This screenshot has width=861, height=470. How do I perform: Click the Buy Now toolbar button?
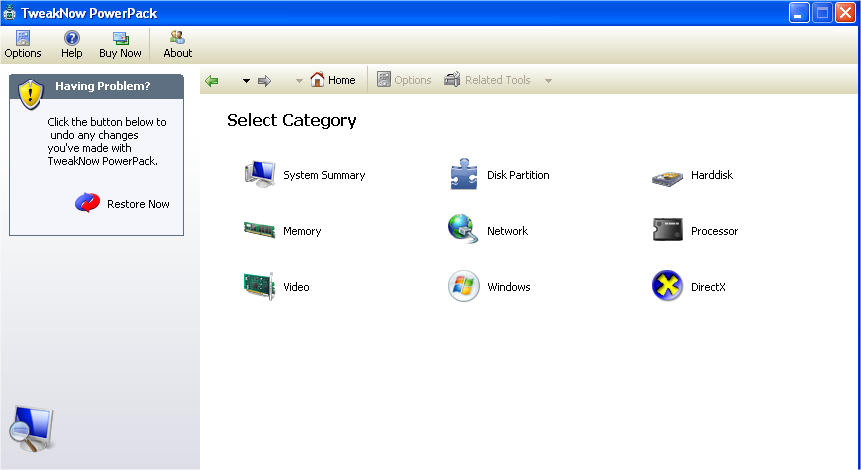click(120, 44)
